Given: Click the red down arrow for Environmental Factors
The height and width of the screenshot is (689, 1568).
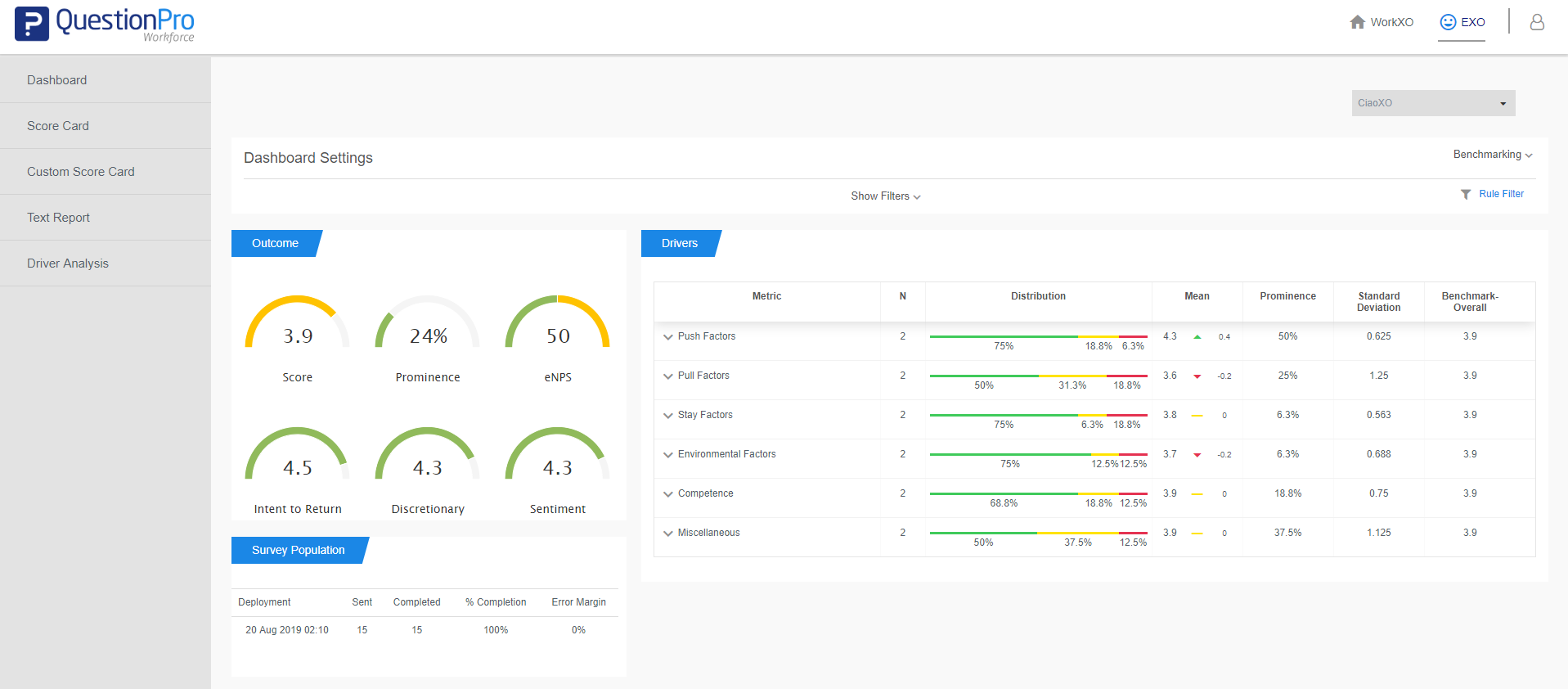Looking at the screenshot, I should pyautogui.click(x=1197, y=455).
